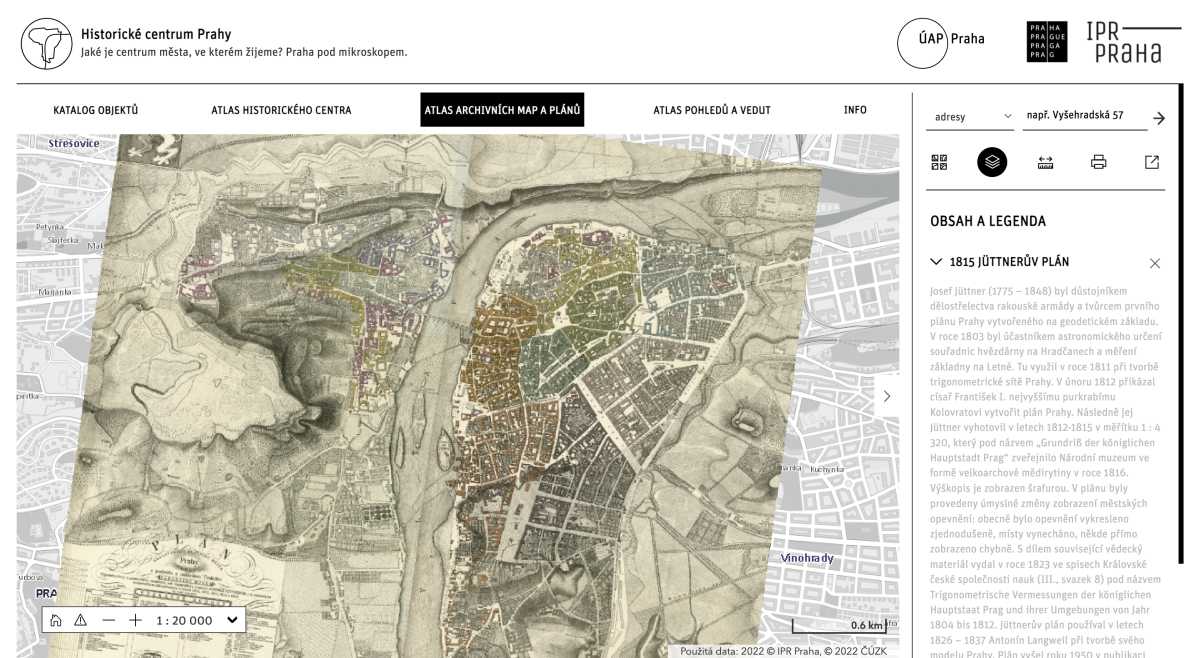Zoom out with the minus button
The image size is (1200, 658).
click(108, 620)
